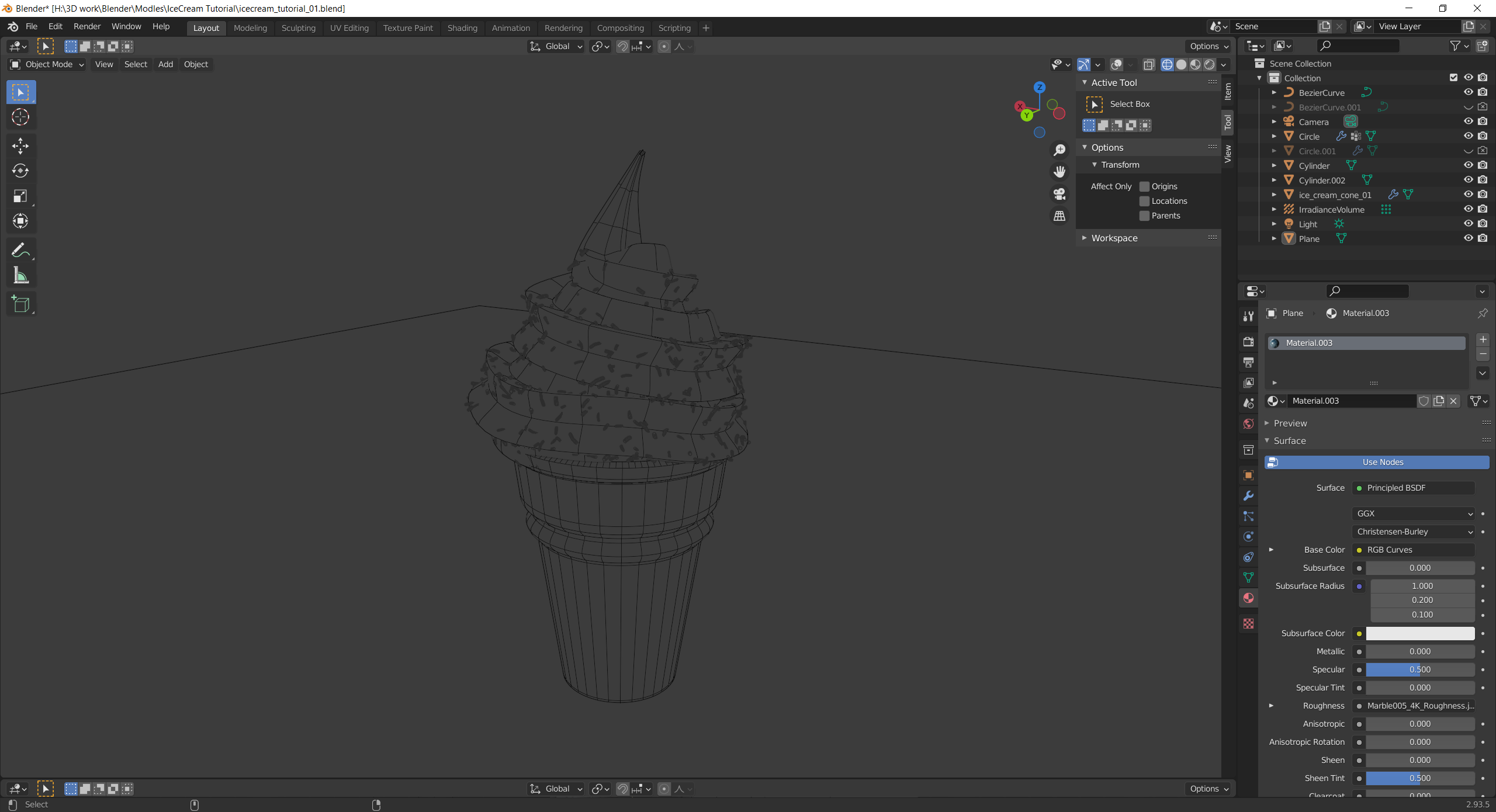This screenshot has width=1496, height=812.
Task: Toggle Light visibility eye icon
Action: click(x=1468, y=224)
